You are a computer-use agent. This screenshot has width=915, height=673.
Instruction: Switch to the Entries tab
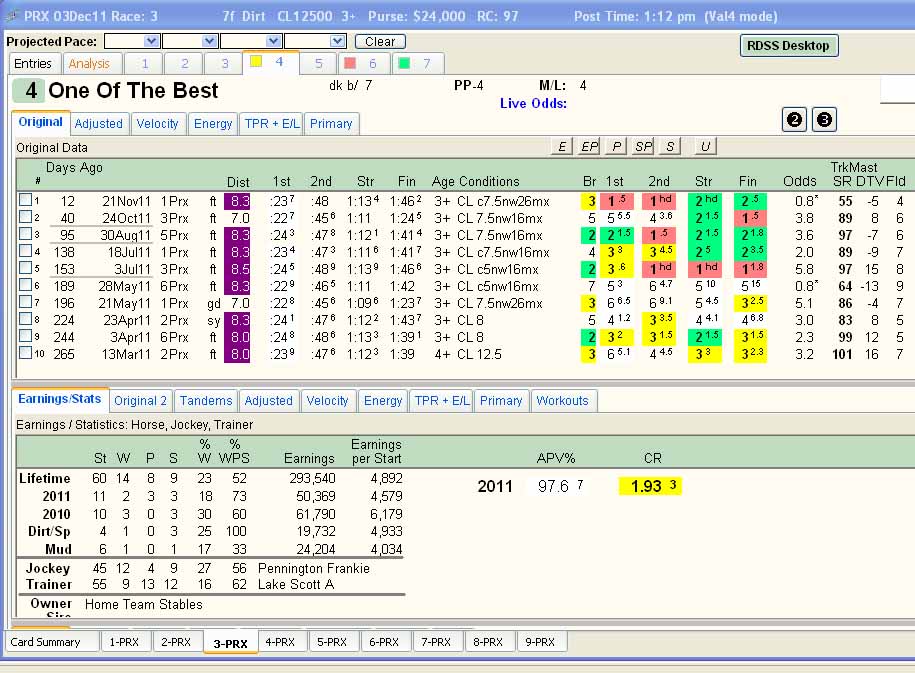pyautogui.click(x=33, y=64)
